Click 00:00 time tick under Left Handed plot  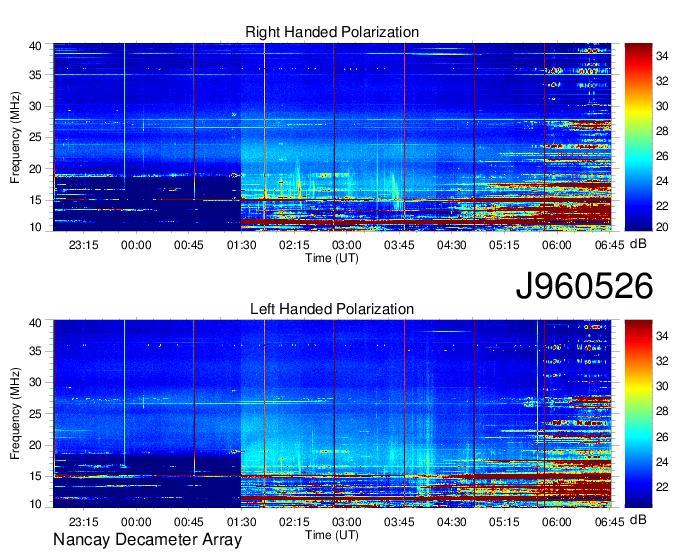click(x=136, y=522)
